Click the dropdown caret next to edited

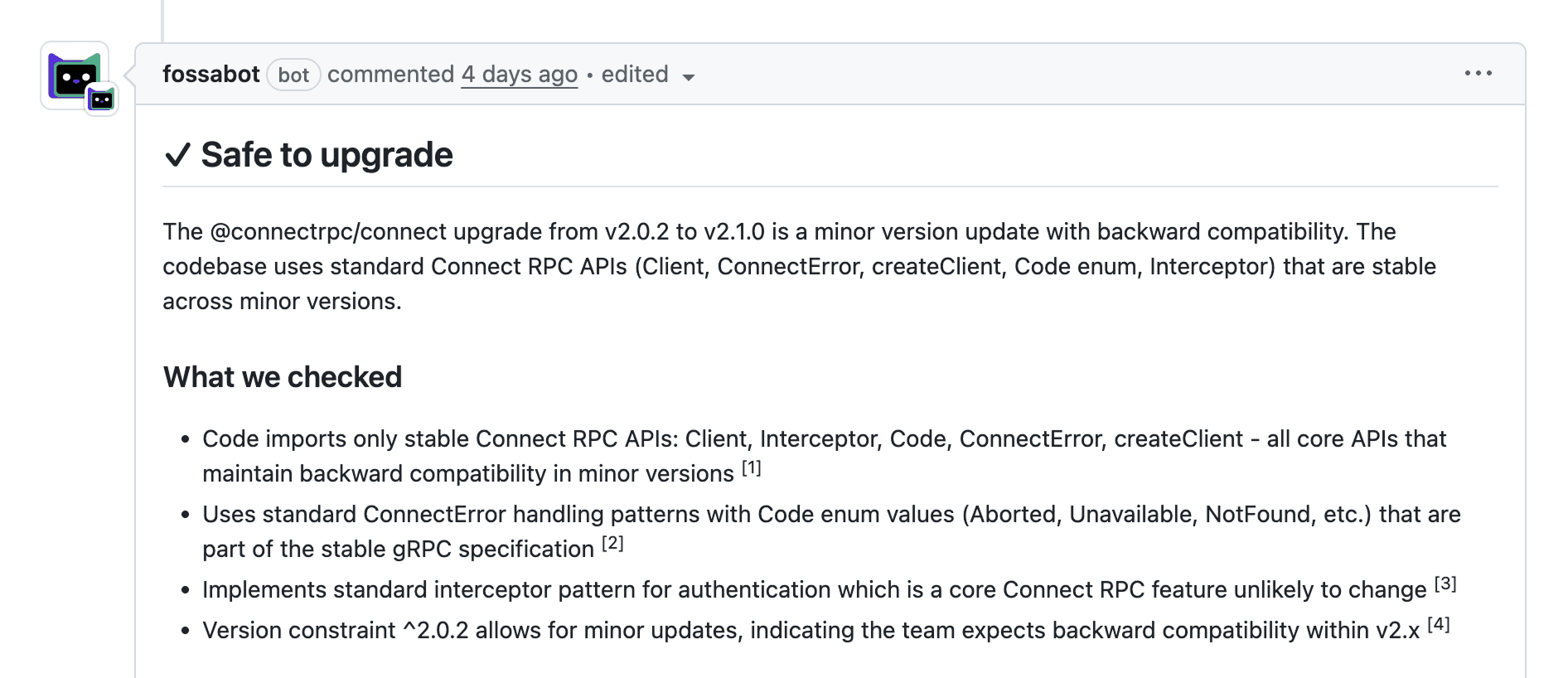688,78
